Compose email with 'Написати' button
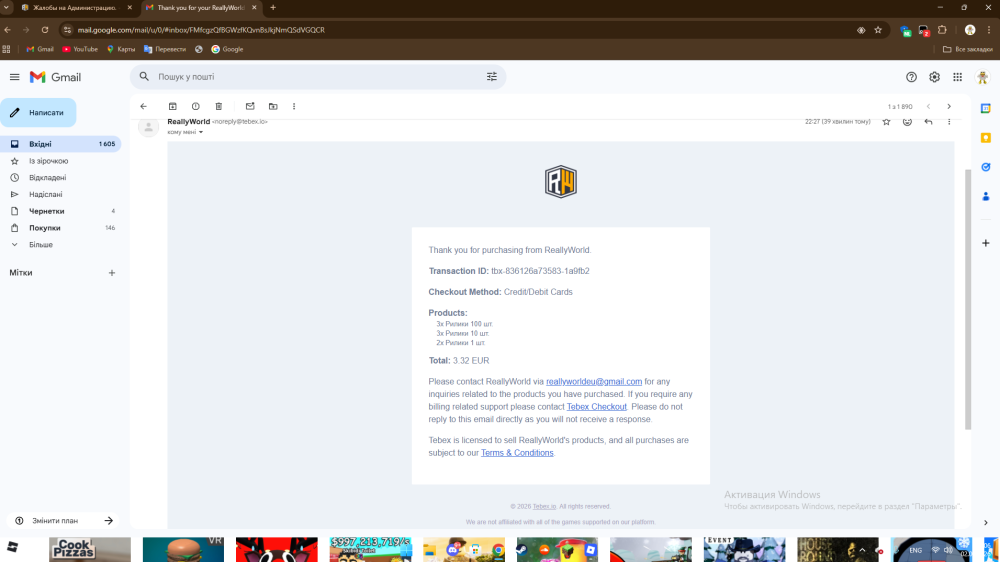The width and height of the screenshot is (1000, 562). click(38, 113)
